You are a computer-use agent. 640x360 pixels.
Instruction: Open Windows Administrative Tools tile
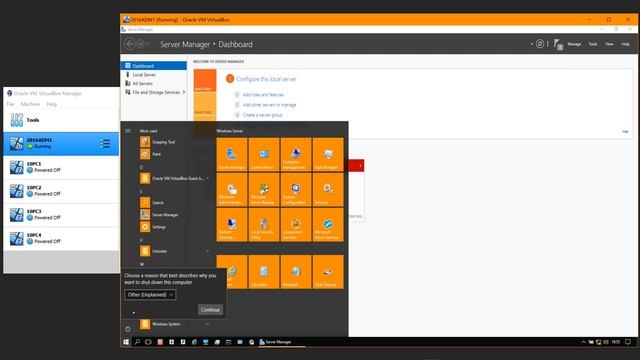pos(232,189)
